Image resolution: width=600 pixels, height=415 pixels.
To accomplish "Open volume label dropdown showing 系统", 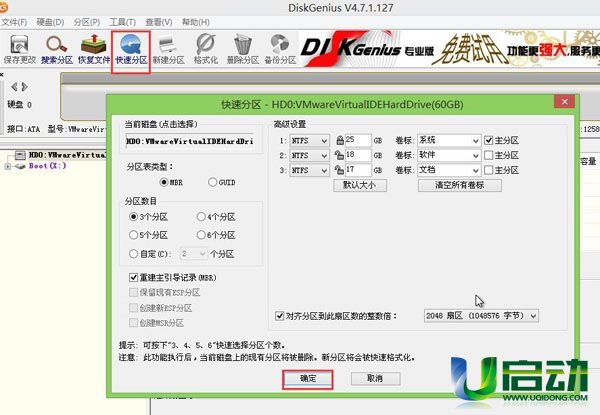I will point(448,141).
